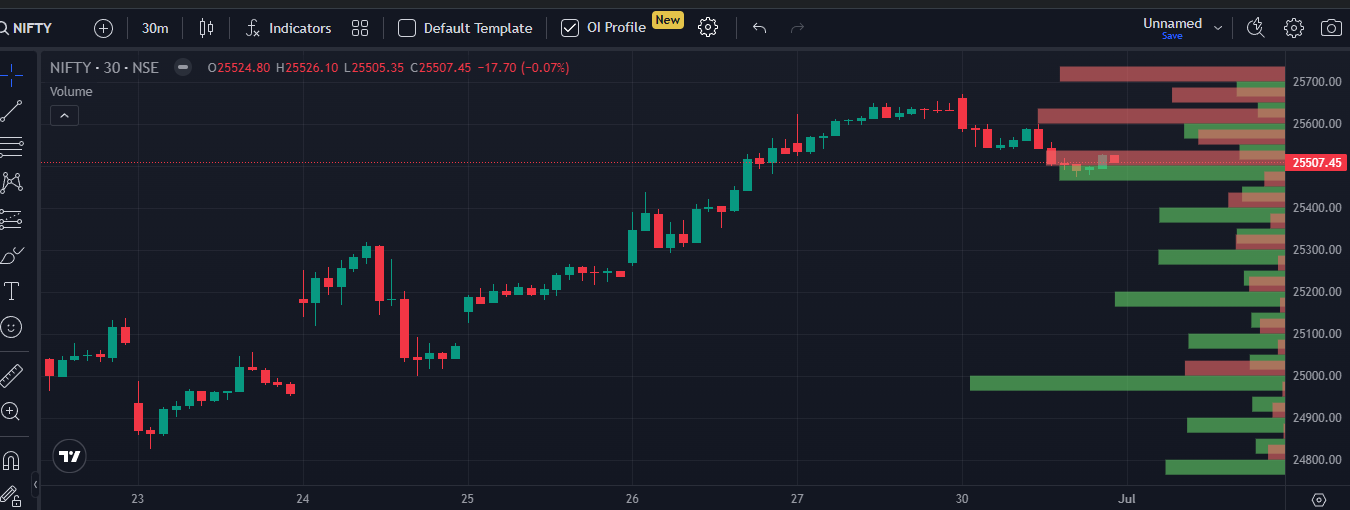
Task: Expand the layout dropdown arrow beside Unnamed
Action: tap(1218, 27)
